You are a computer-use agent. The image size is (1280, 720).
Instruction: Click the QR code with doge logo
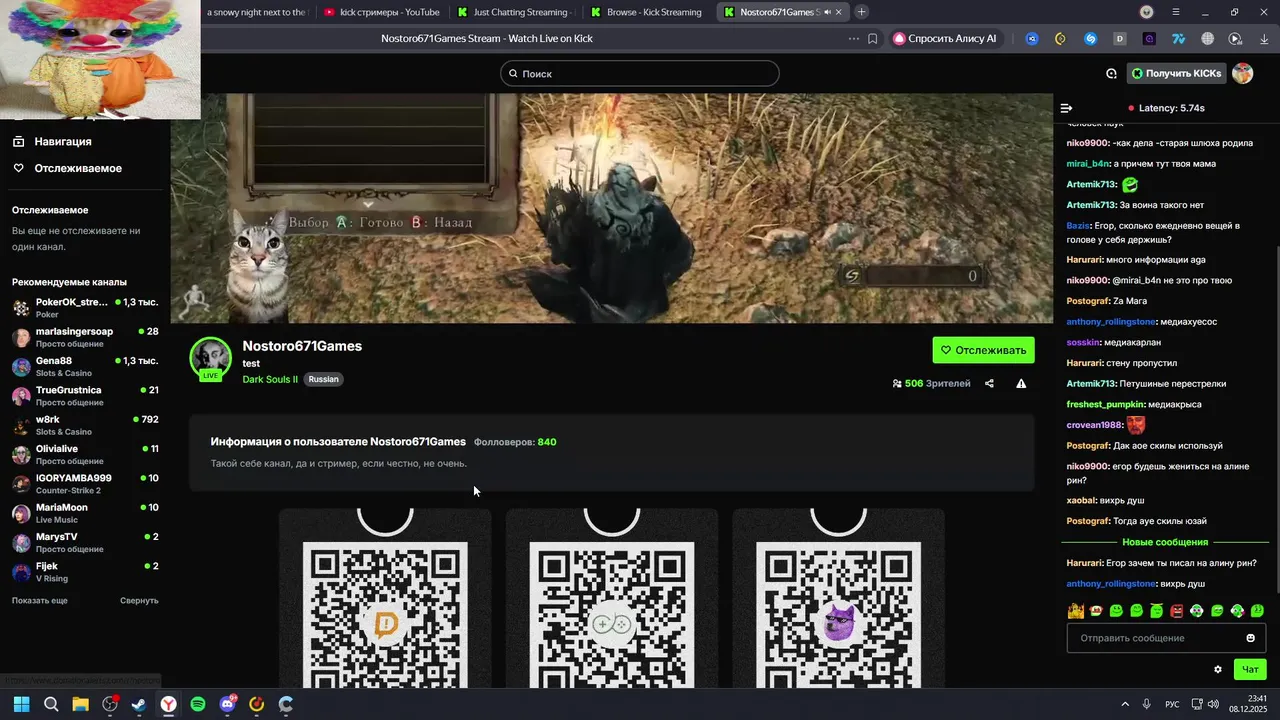(x=838, y=615)
